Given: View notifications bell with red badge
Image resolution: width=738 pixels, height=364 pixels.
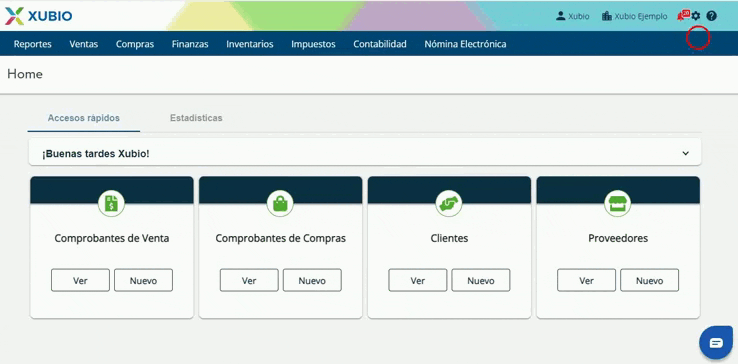Looking at the screenshot, I should [x=683, y=16].
